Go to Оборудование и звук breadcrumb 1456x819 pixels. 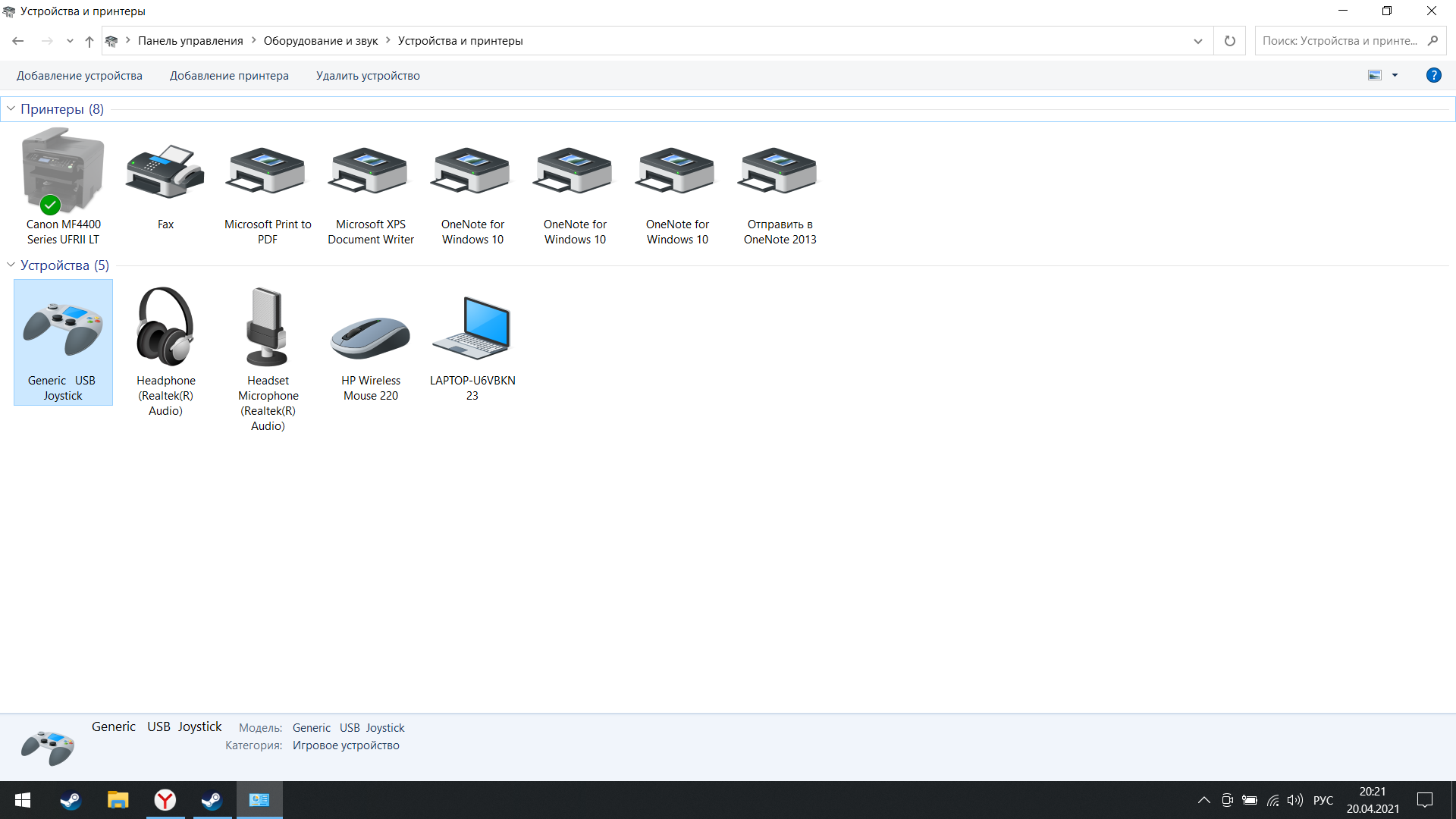[x=321, y=41]
